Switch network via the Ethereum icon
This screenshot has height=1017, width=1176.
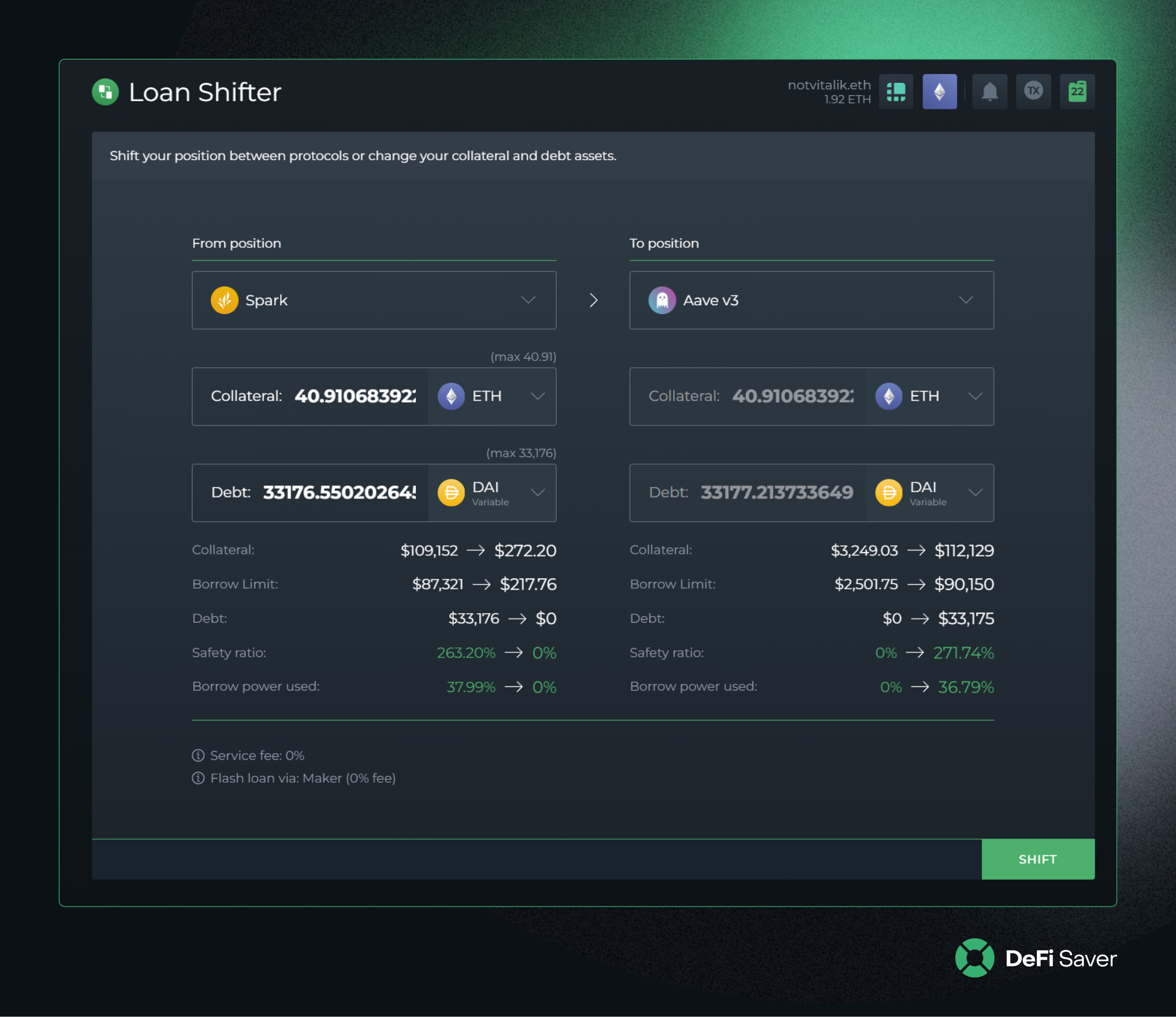[939, 92]
